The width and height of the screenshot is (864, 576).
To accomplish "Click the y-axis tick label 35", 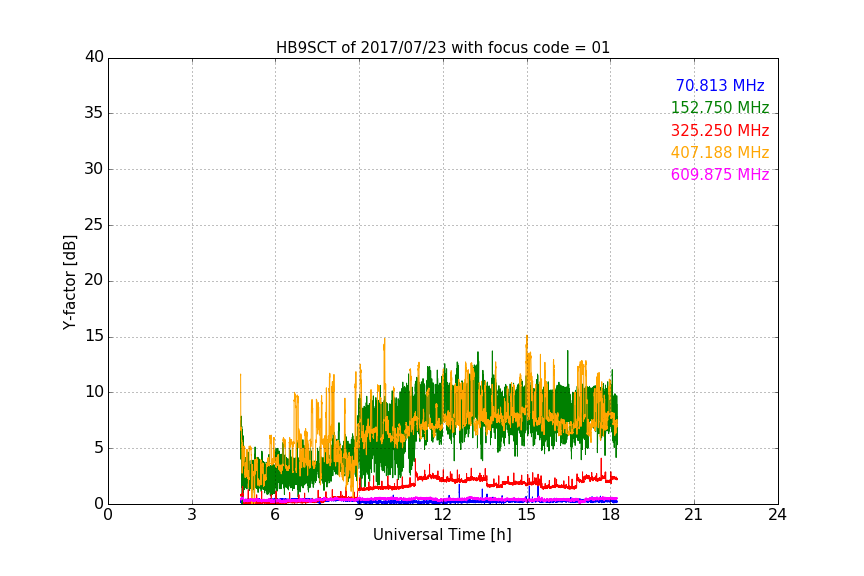I will 94,113.
